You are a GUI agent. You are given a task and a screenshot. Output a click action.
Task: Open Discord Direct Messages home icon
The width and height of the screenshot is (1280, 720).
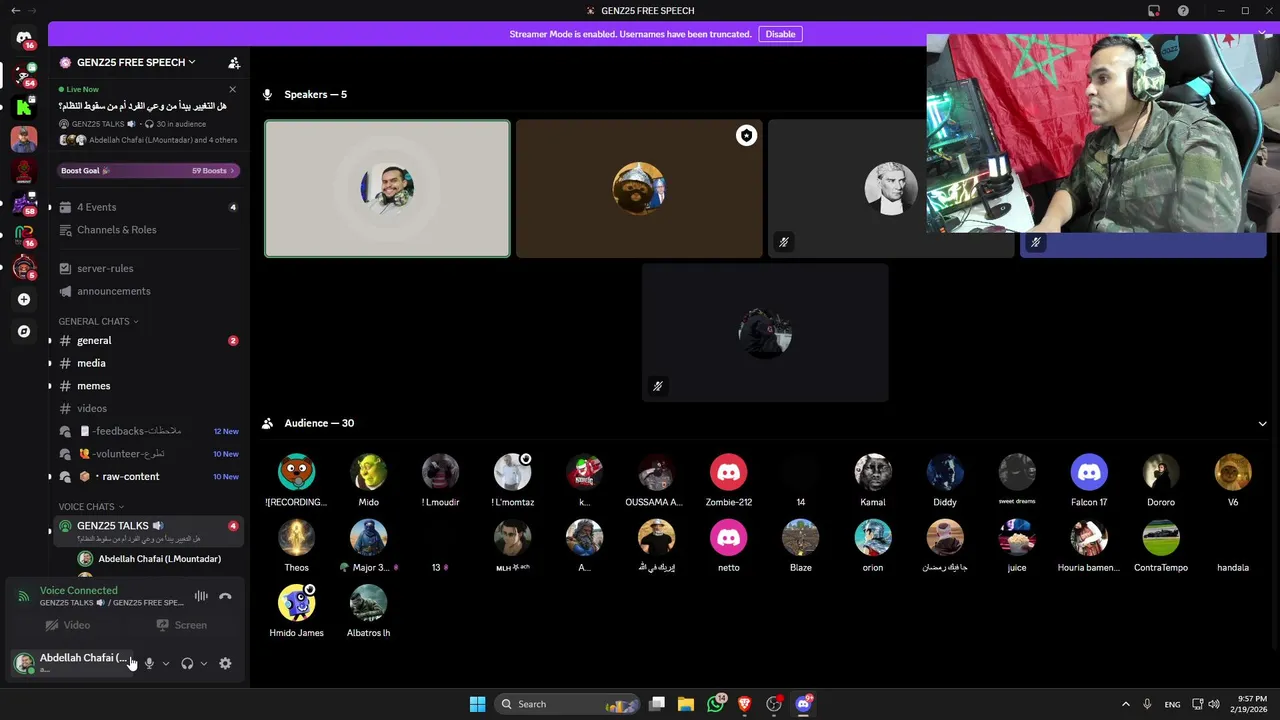click(x=24, y=39)
